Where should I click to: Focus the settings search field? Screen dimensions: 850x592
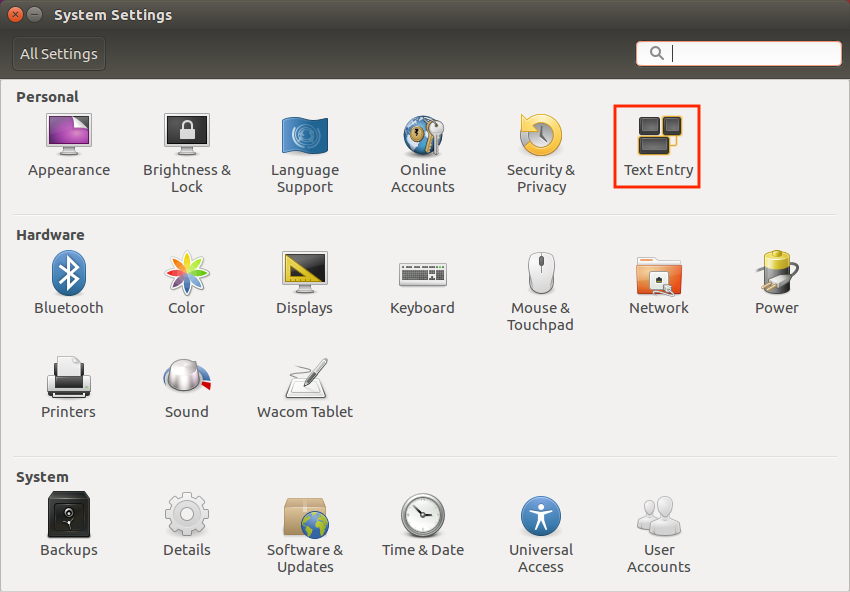738,53
